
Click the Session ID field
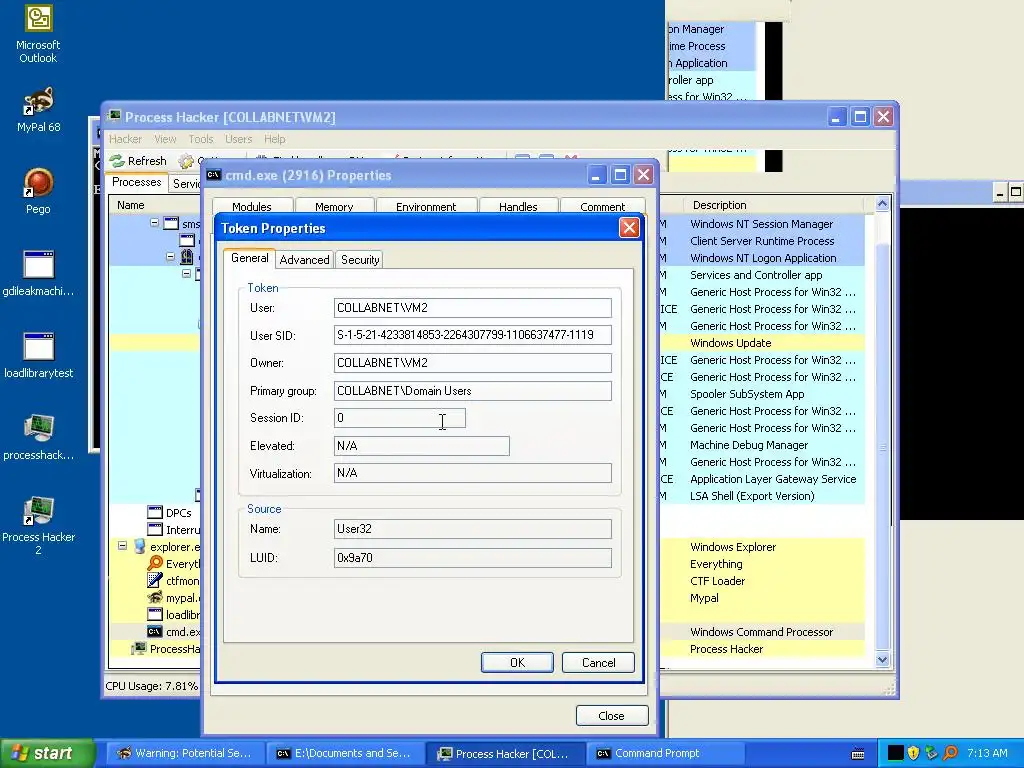tap(400, 418)
